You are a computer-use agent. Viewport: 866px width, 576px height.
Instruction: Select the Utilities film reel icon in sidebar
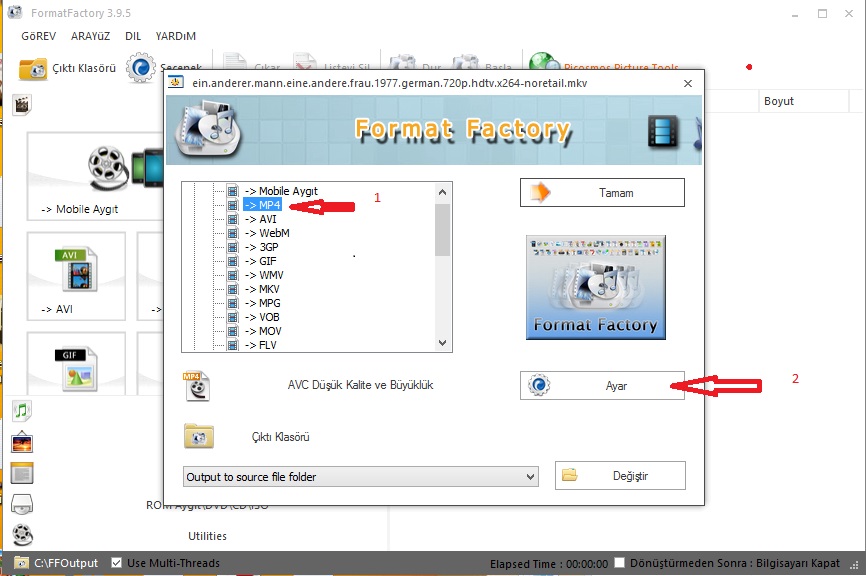pyautogui.click(x=22, y=534)
